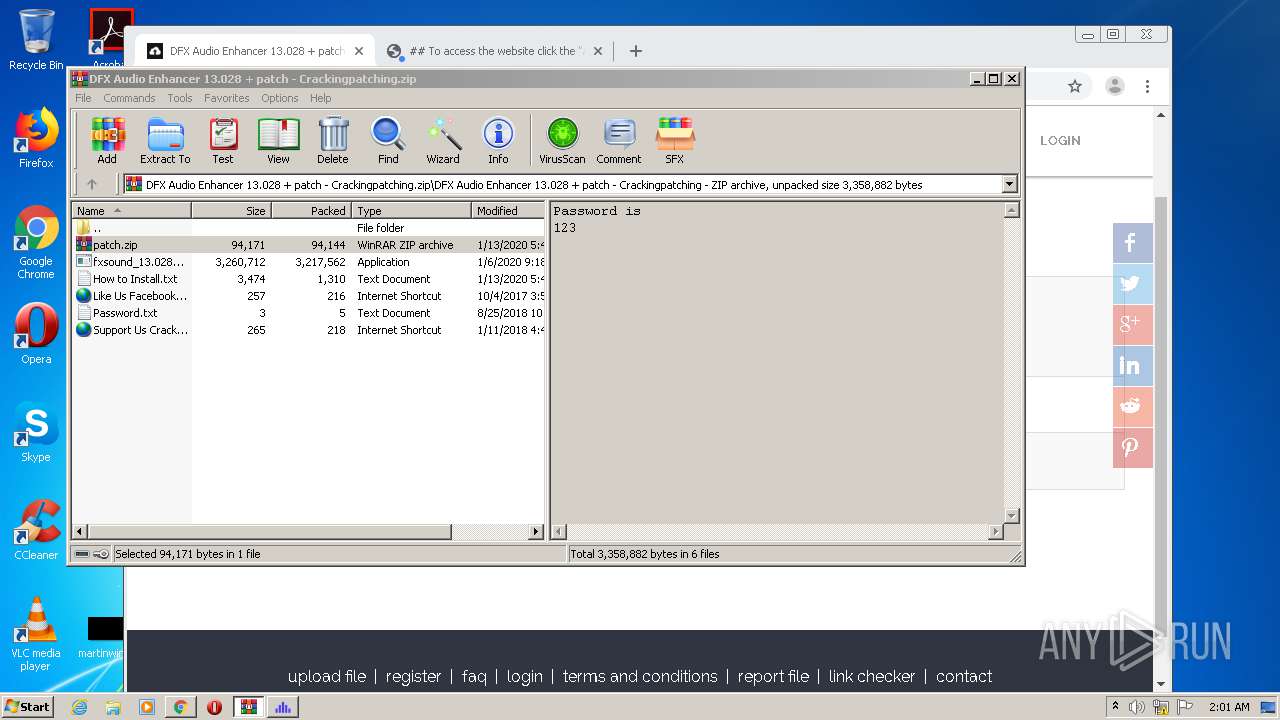Click the 'faq' footer link
1280x720 pixels.
coord(474,676)
